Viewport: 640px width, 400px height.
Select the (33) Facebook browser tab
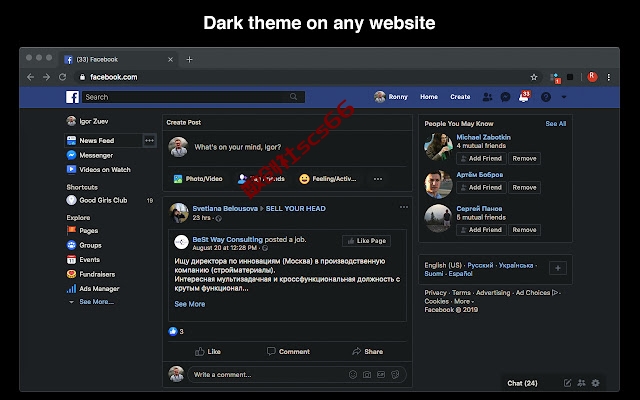point(118,60)
